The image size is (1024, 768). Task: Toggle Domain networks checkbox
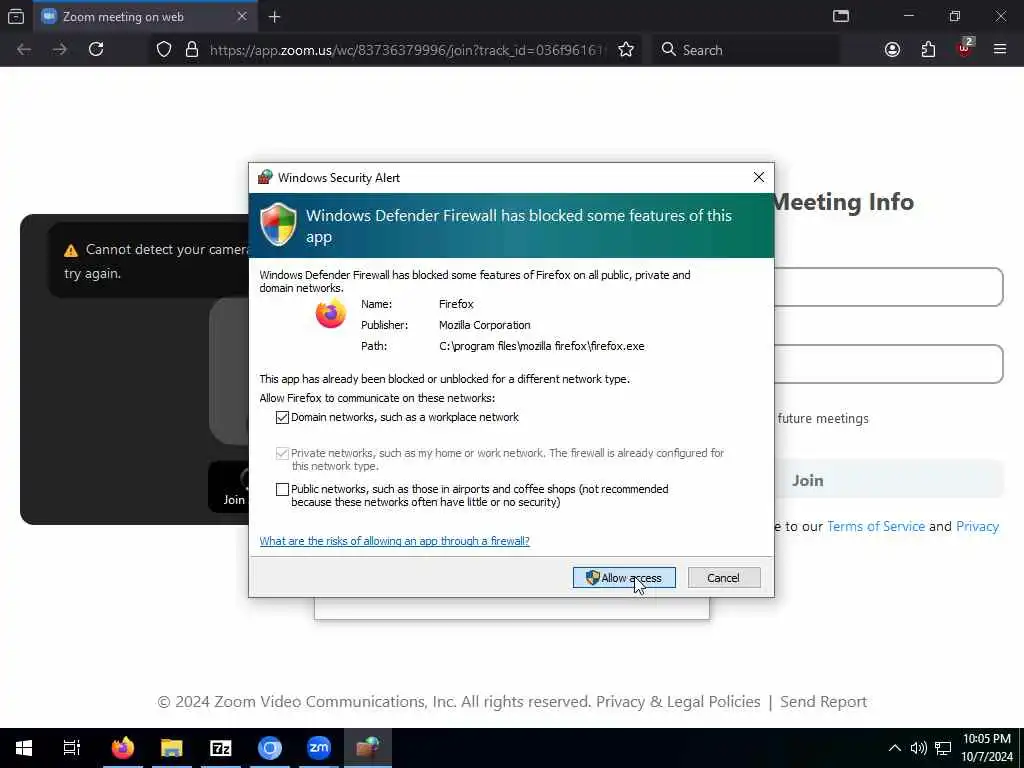282,417
